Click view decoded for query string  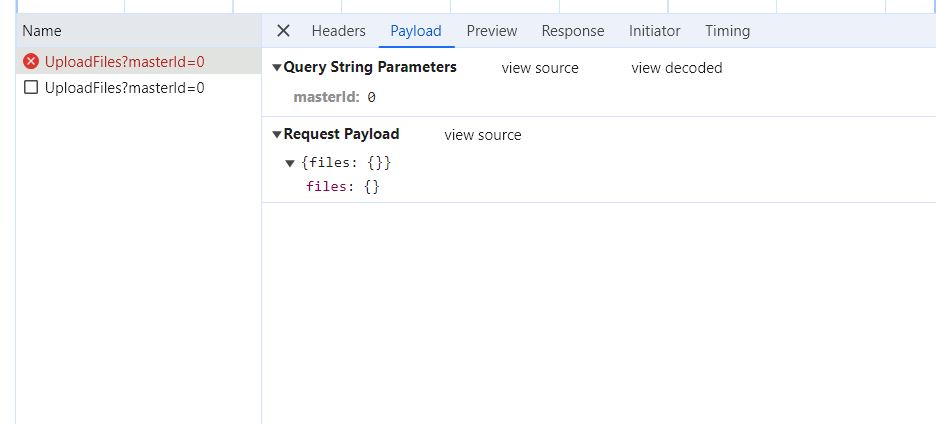tap(676, 68)
